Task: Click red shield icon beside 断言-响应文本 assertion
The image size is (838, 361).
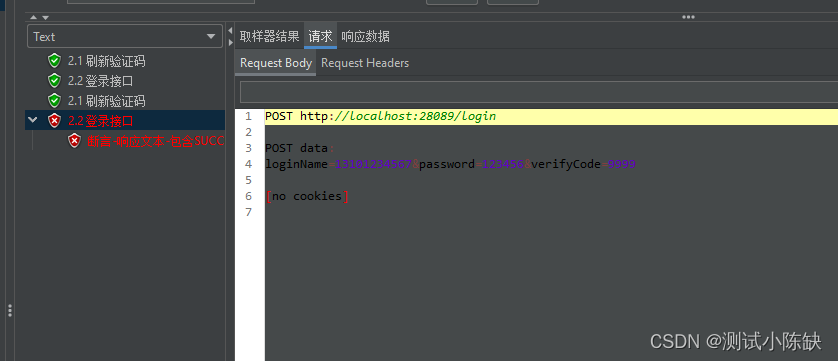Action: click(x=74, y=141)
